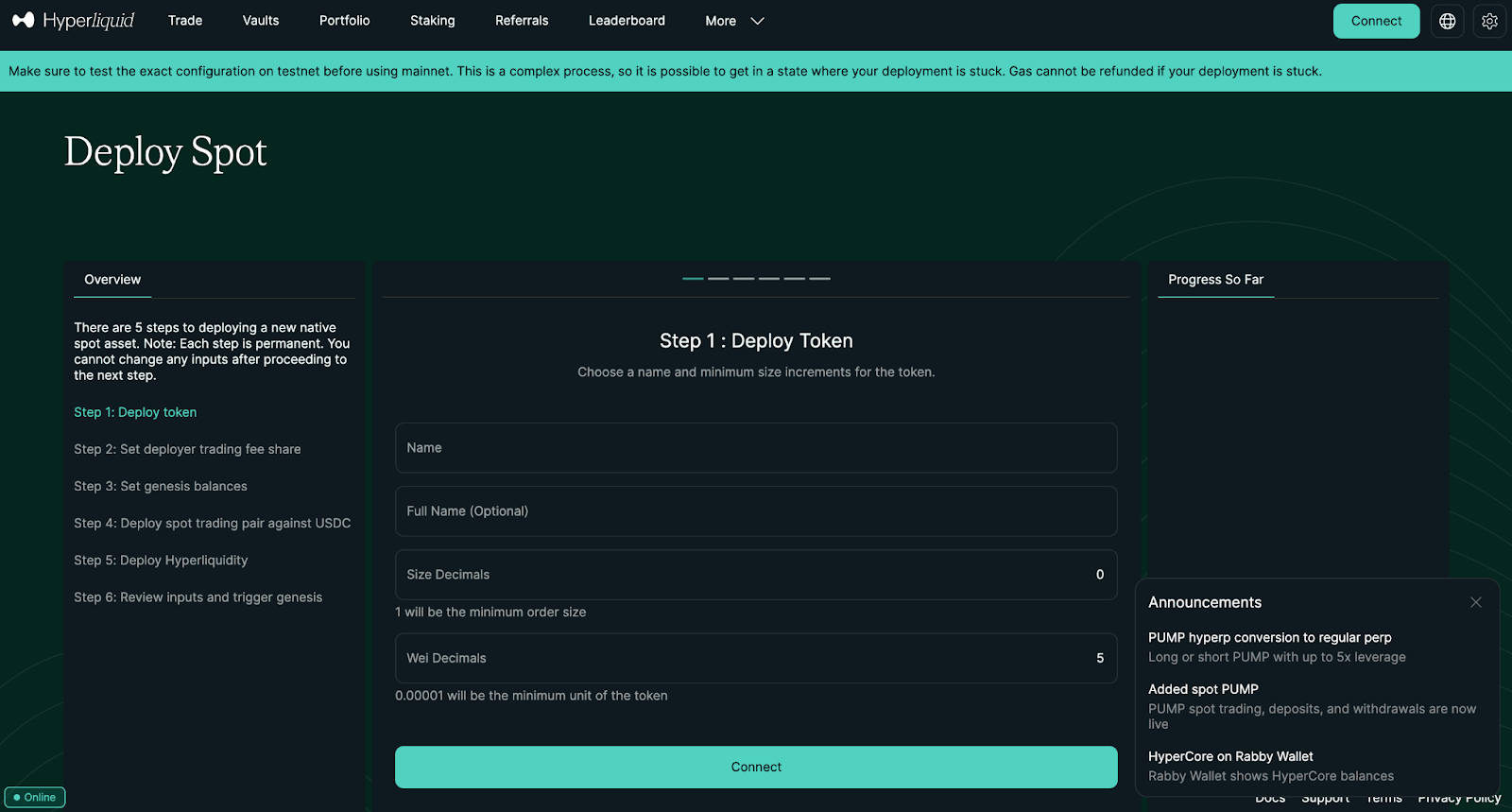
Task: Focus the Name input field
Action: (756, 448)
